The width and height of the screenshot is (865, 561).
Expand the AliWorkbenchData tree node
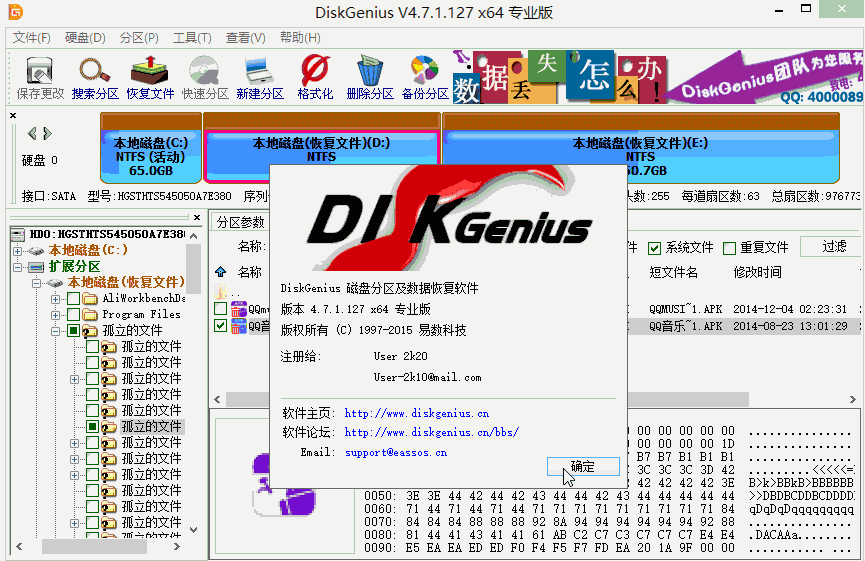tap(55, 300)
